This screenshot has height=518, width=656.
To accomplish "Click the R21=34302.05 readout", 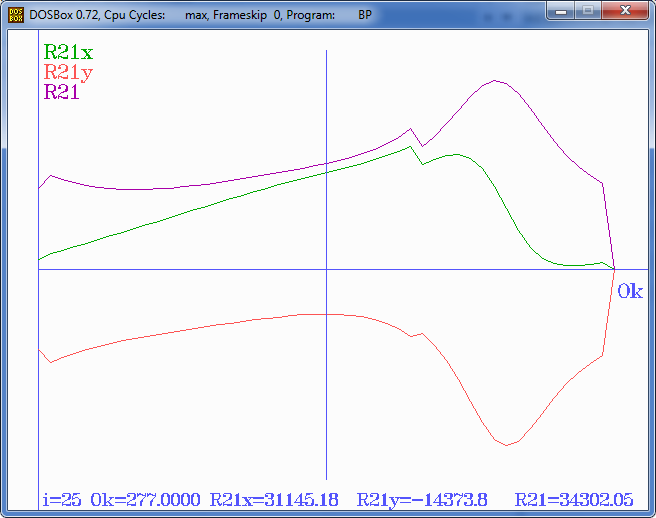I will pos(574,500).
